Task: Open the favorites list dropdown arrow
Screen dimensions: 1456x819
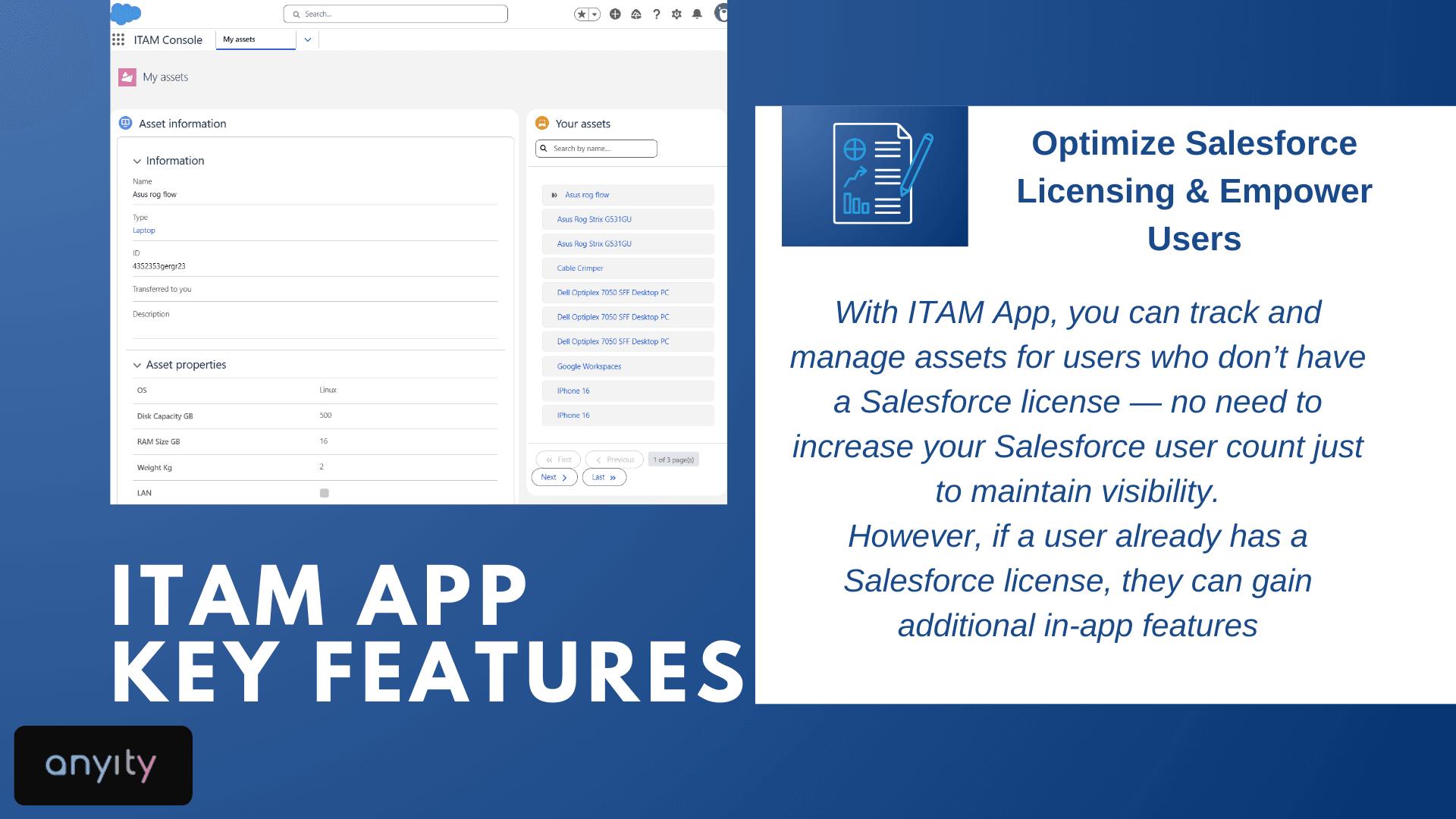Action: (x=595, y=14)
